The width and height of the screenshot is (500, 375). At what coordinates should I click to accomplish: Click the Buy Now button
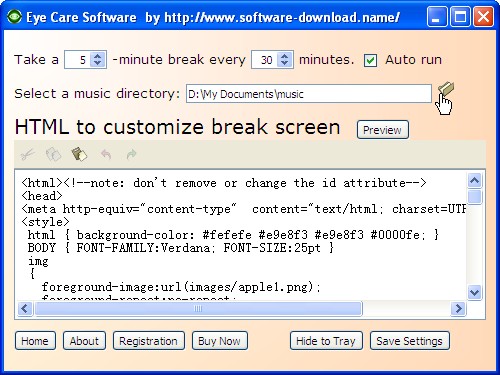(220, 341)
